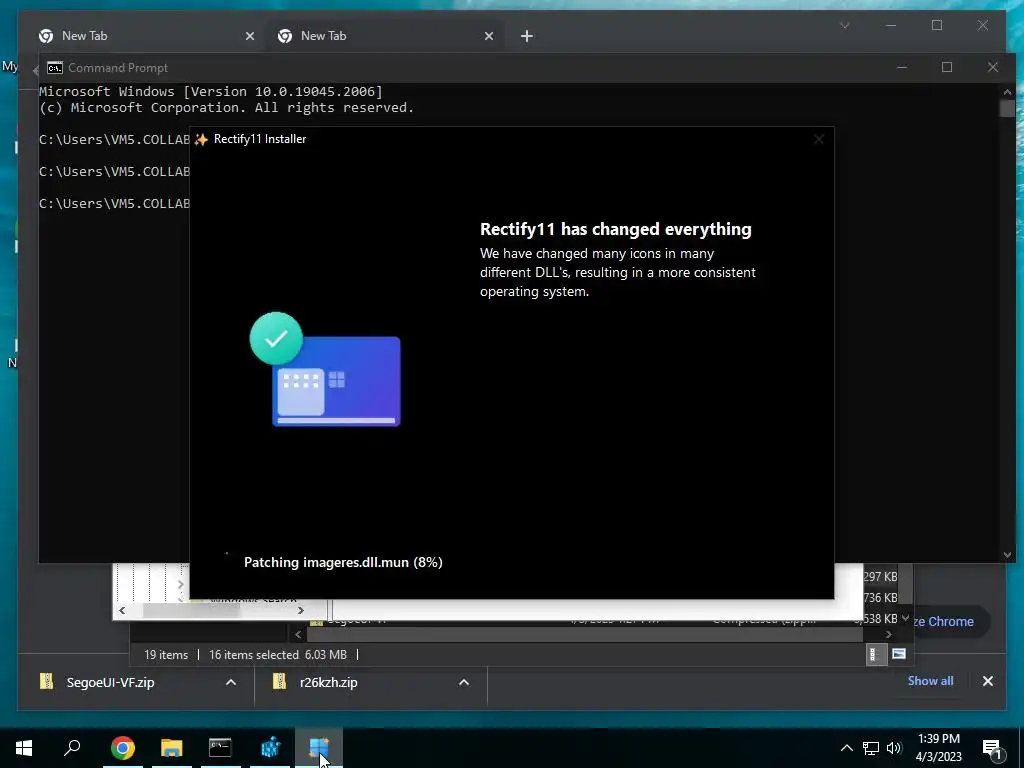Viewport: 1024px width, 768px height.
Task: Dismiss the Chrome downloads bar
Action: pos(987,681)
